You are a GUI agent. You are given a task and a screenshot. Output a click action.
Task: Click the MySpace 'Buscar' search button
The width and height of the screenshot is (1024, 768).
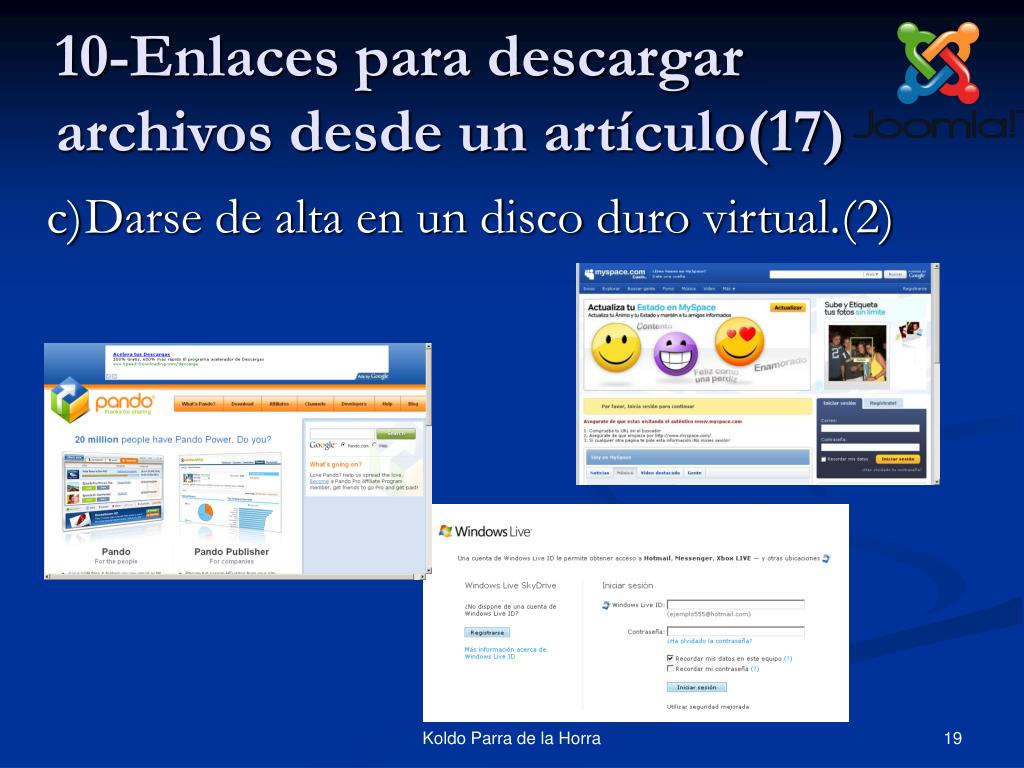click(x=895, y=274)
